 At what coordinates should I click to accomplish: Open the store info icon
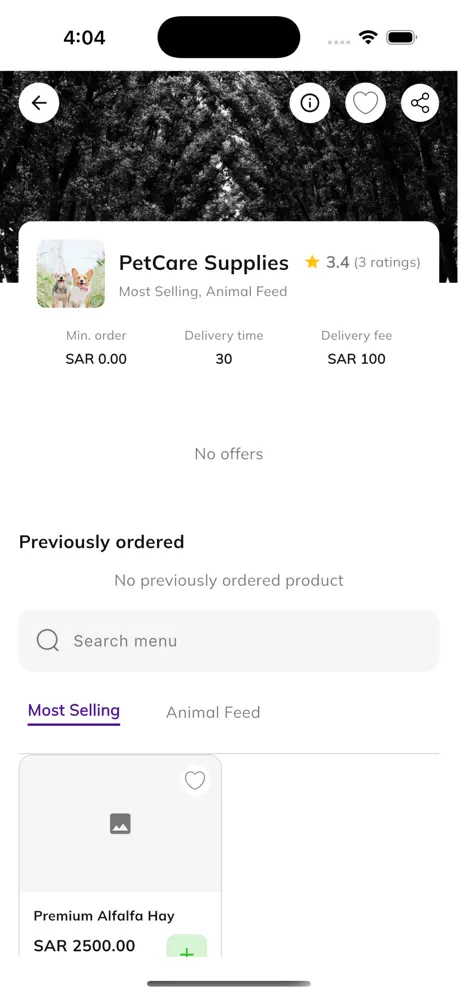(309, 103)
